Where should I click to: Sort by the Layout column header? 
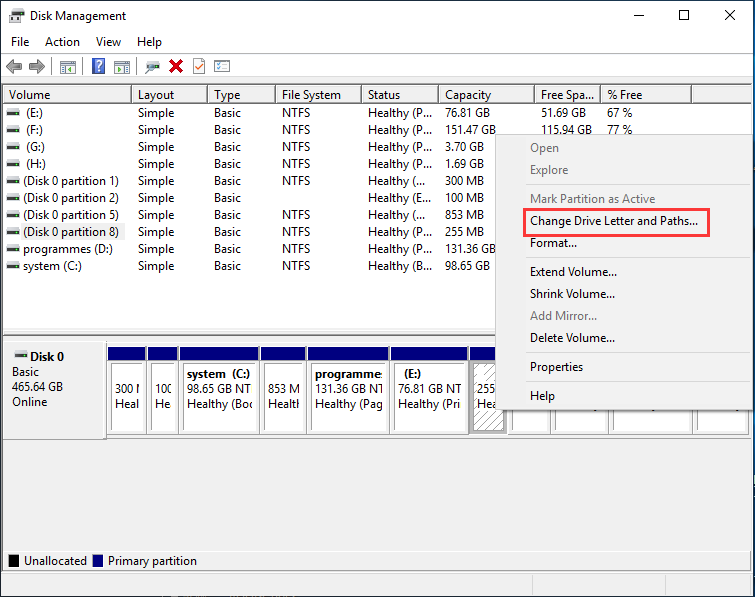pyautogui.click(x=169, y=94)
